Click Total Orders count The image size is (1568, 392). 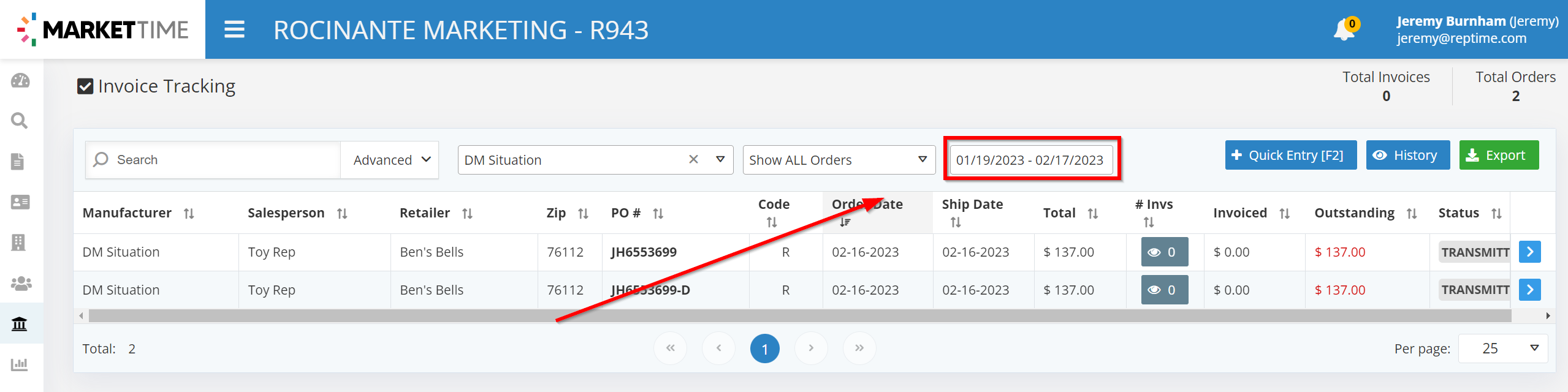point(1515,96)
